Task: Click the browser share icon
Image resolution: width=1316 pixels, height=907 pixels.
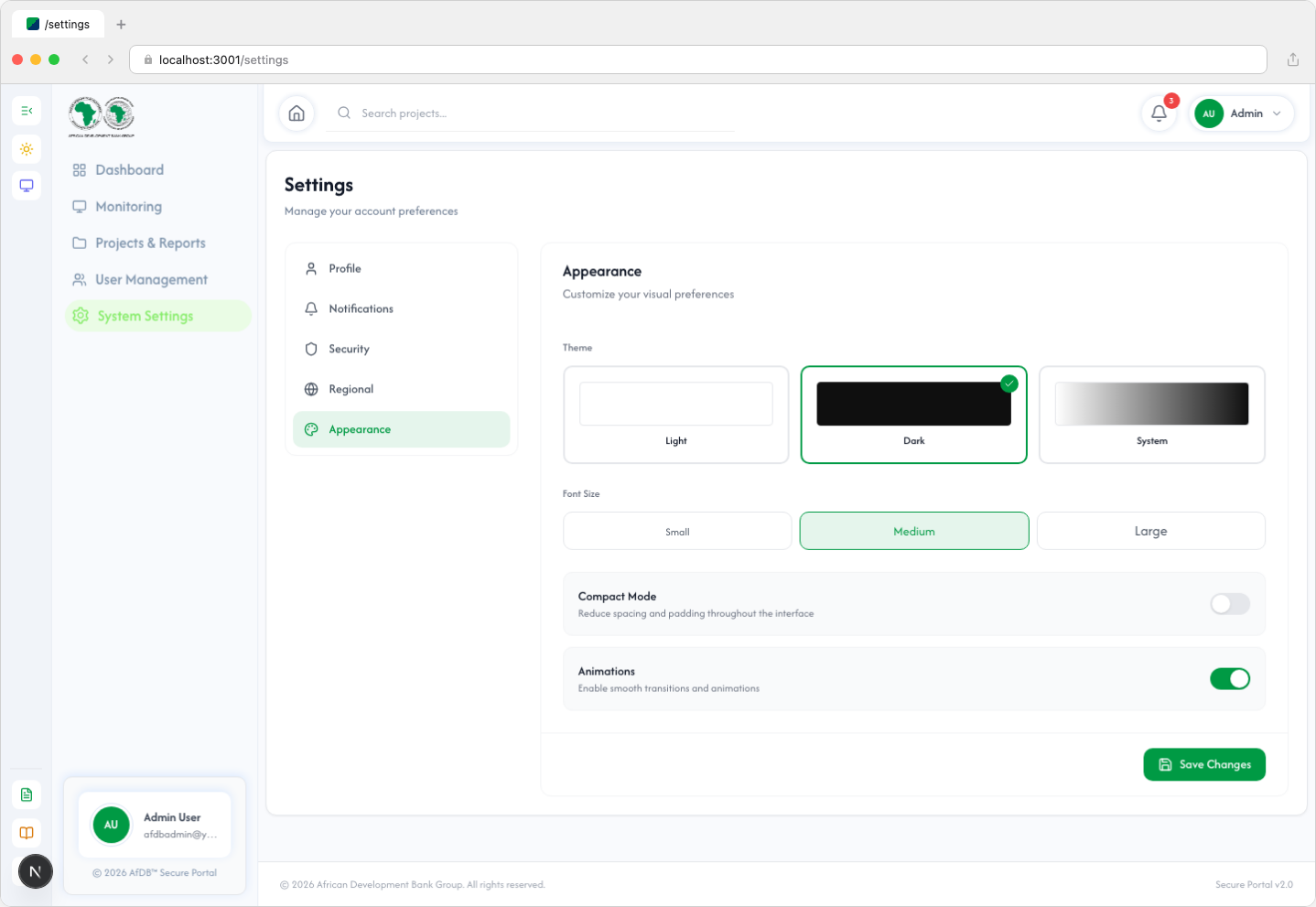Action: (x=1293, y=59)
